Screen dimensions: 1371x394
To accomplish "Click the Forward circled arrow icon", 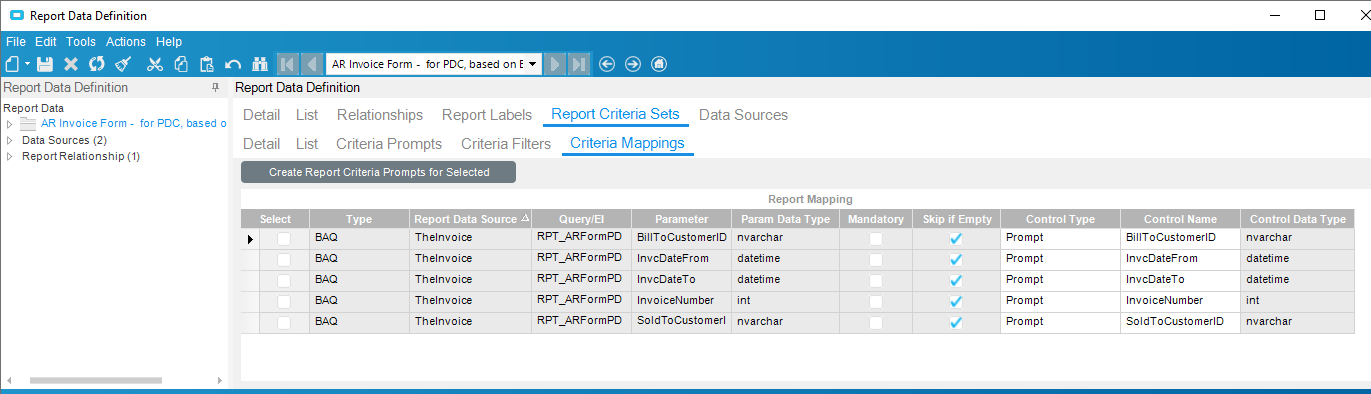I will pyautogui.click(x=632, y=64).
